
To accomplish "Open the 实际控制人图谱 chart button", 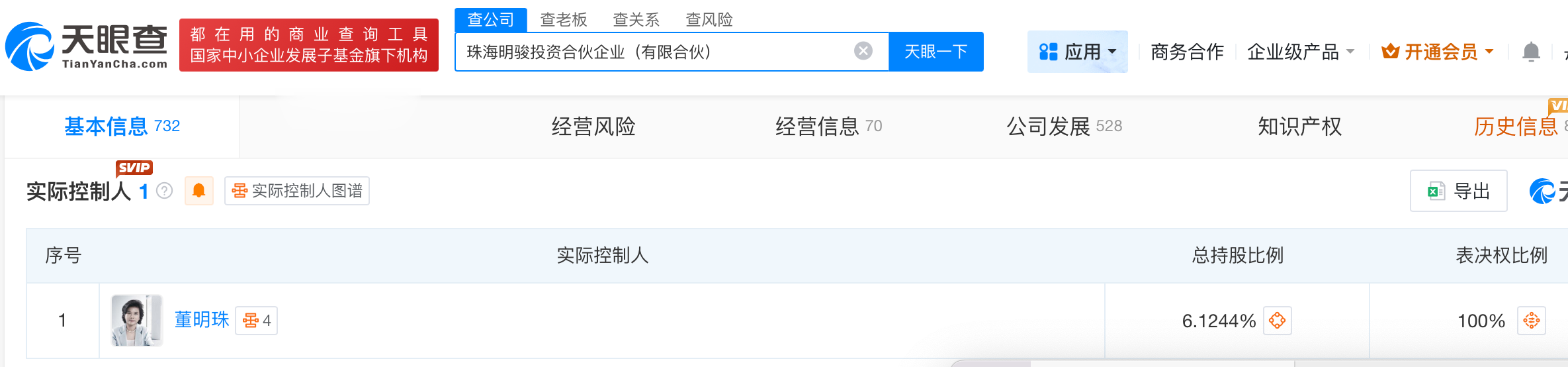I will pos(297,191).
